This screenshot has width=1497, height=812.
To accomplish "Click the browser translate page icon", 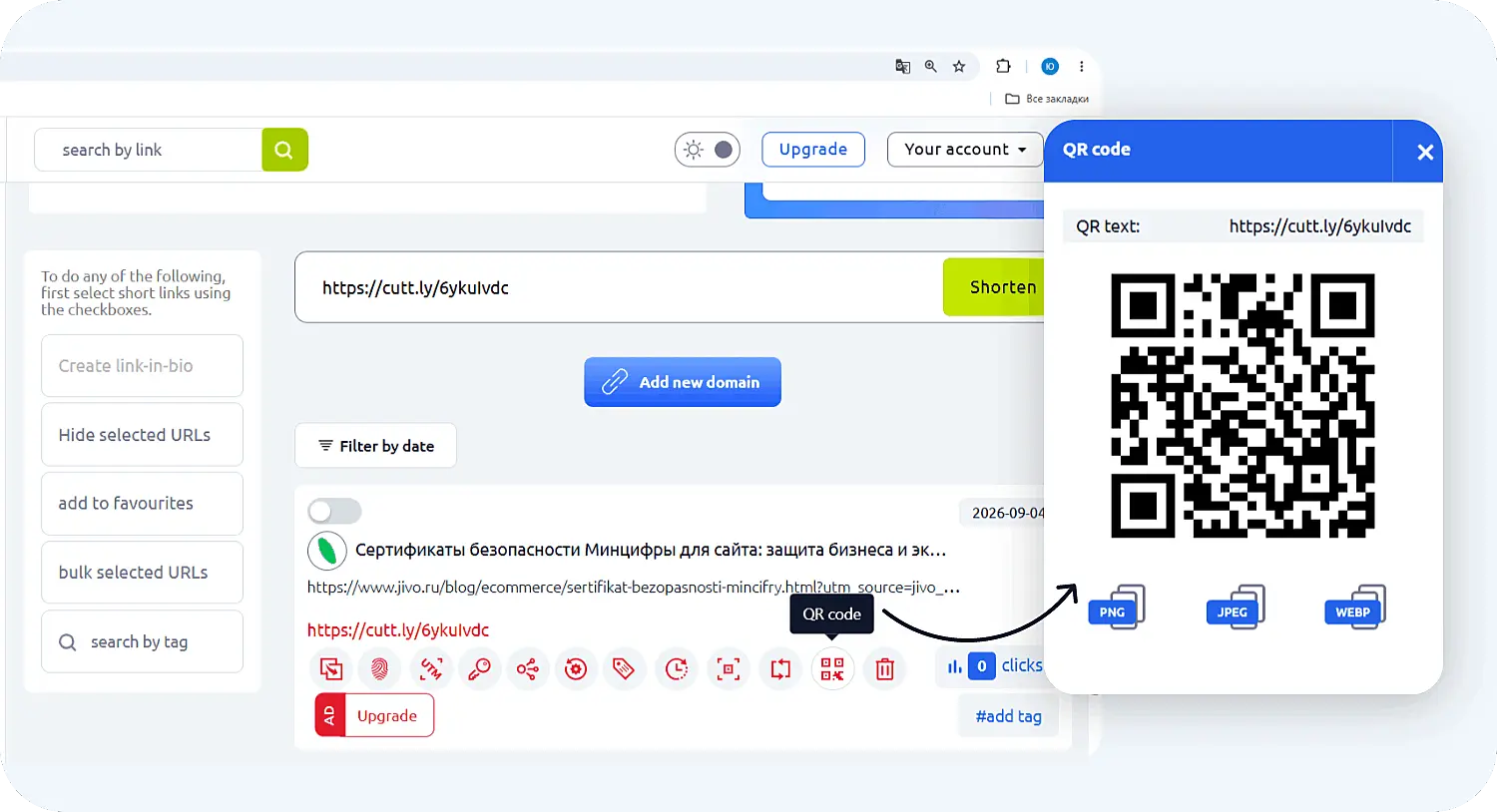I will [x=903, y=67].
